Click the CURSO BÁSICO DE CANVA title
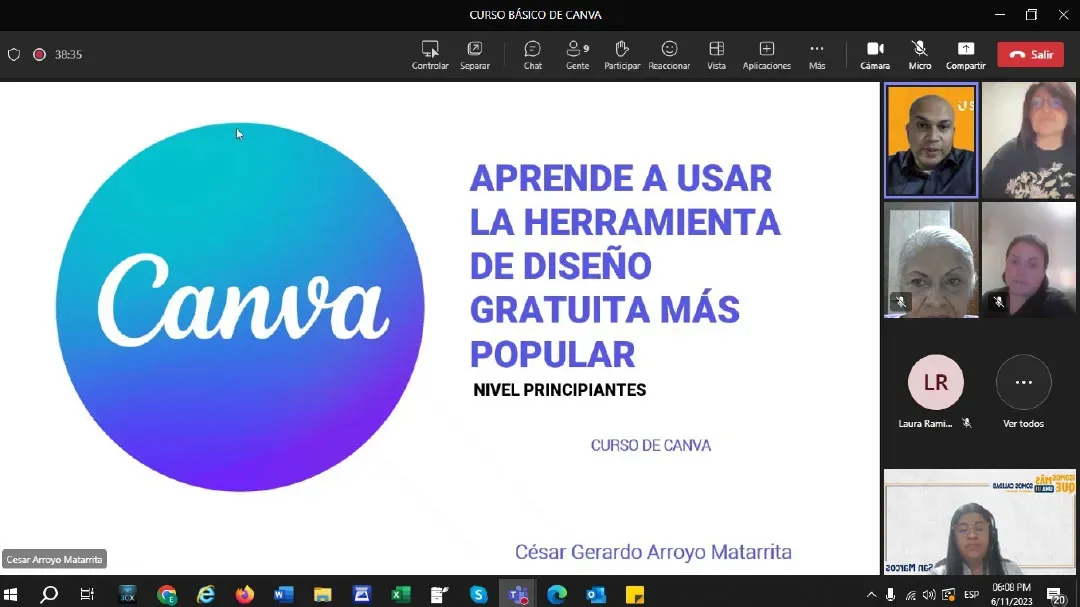Screen dimensions: 1080x607 click(535, 14)
